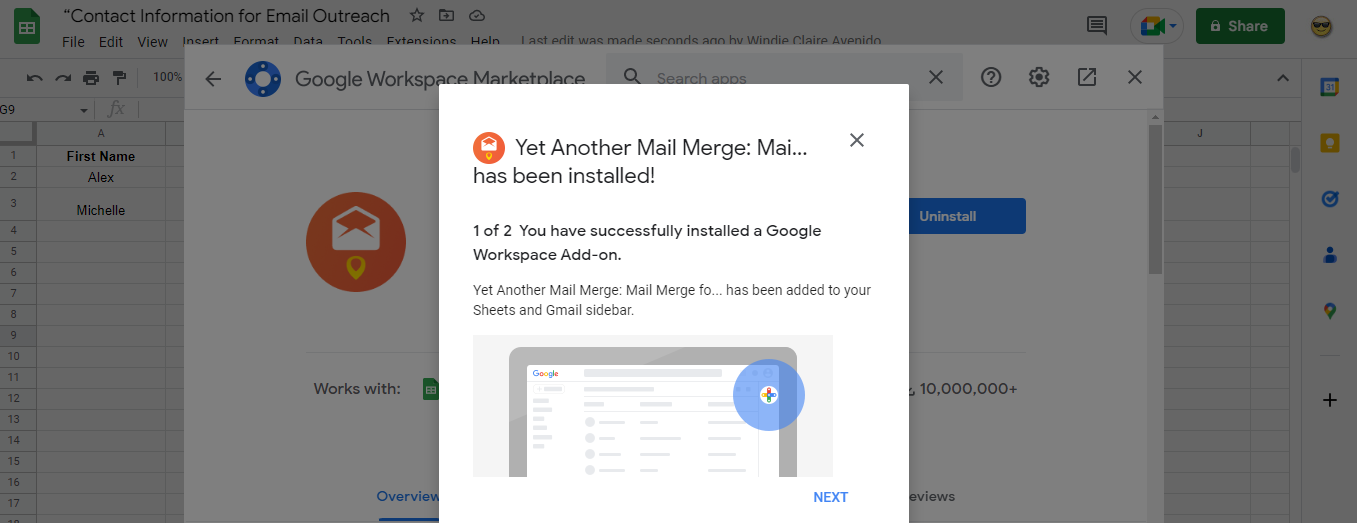Open the File menu

[x=73, y=42]
